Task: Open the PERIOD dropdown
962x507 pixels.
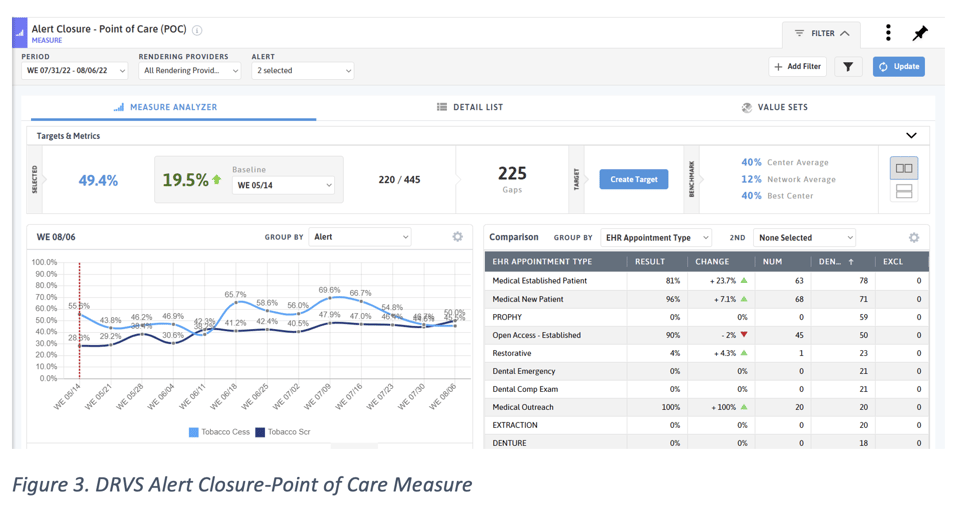Action: coord(74,71)
